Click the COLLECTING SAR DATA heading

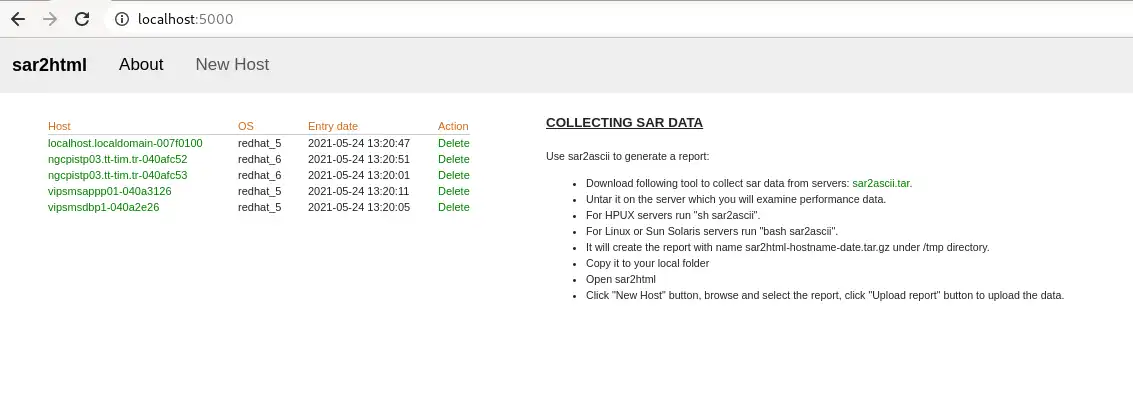point(624,123)
